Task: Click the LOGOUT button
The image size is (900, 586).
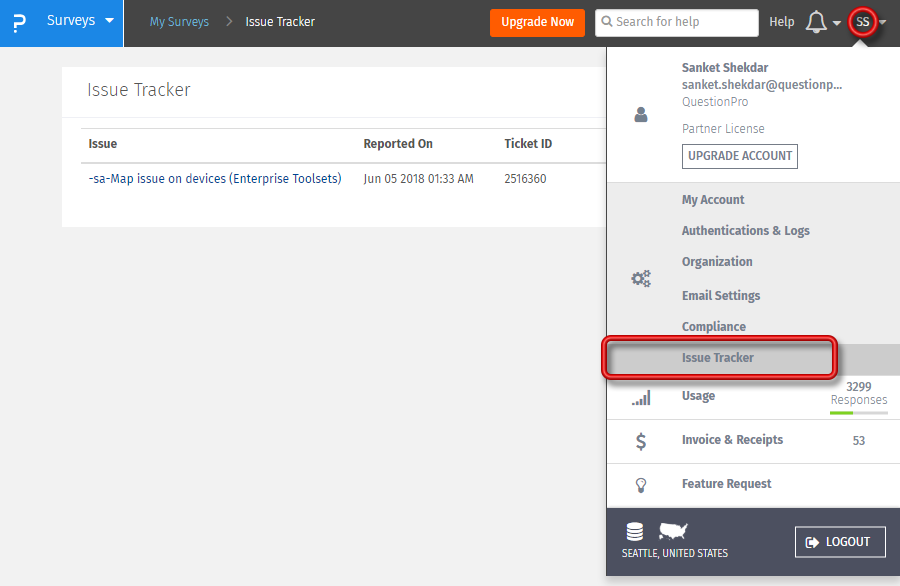Action: [x=840, y=542]
